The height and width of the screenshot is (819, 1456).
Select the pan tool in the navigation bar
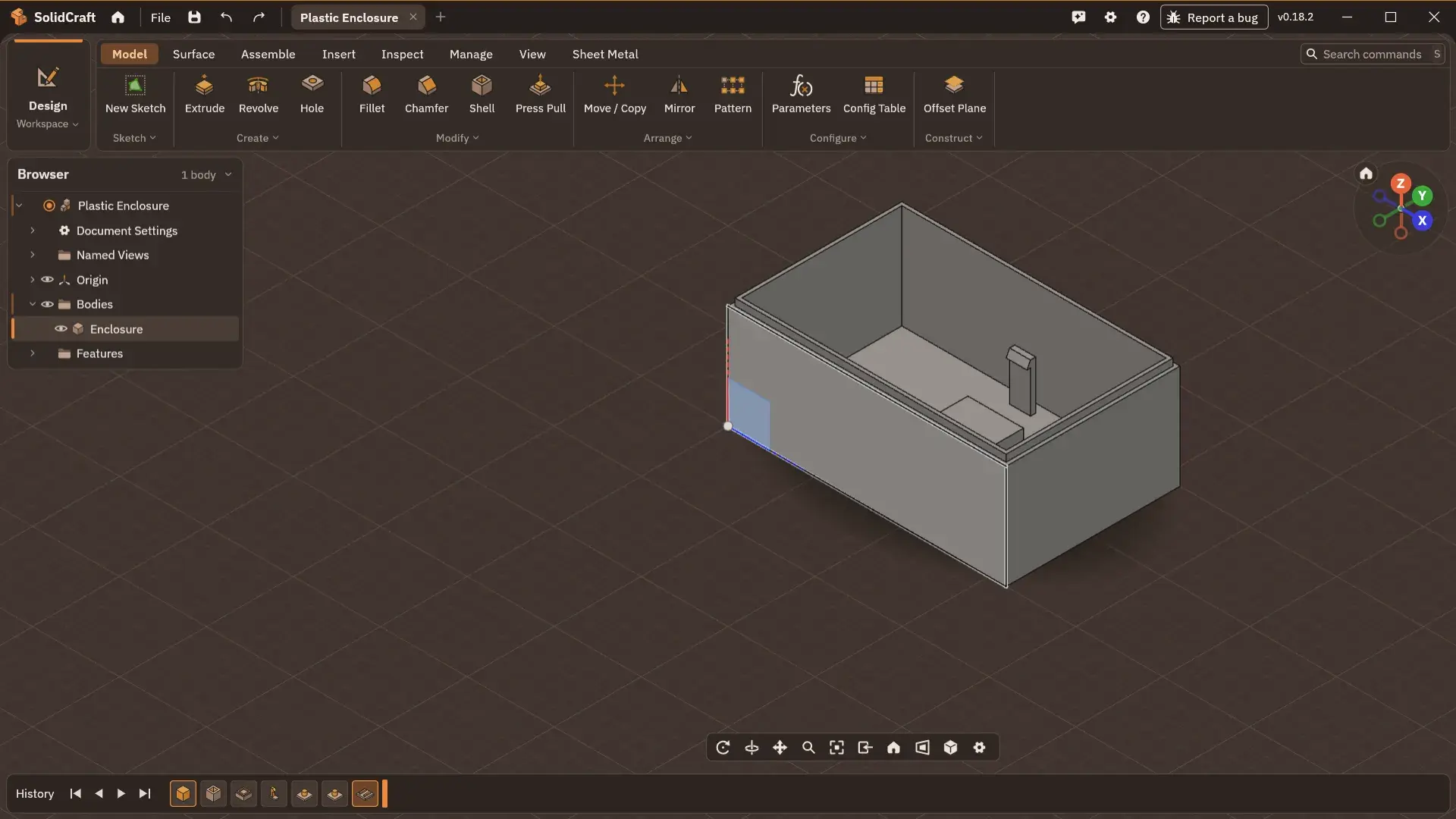[780, 748]
